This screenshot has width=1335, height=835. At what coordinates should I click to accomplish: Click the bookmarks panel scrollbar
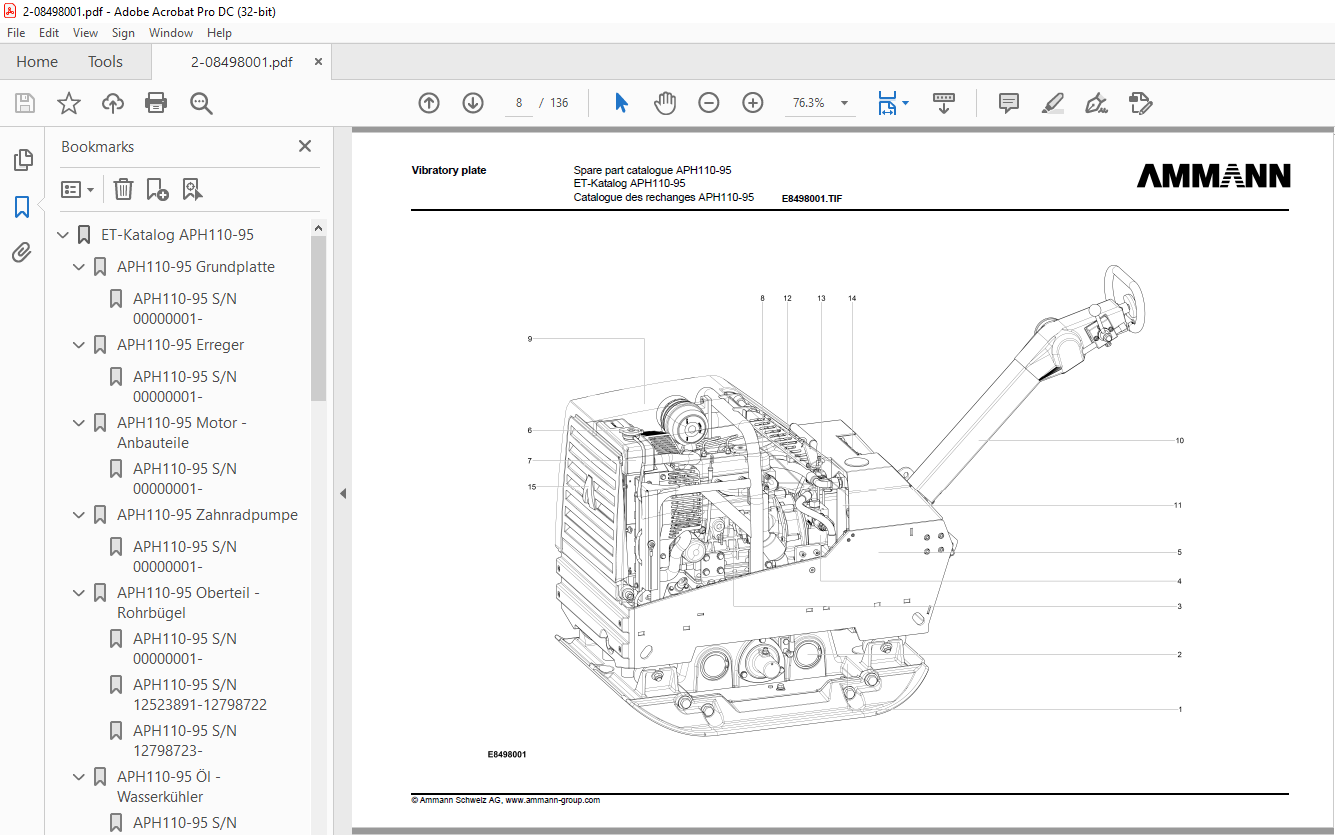click(318, 319)
